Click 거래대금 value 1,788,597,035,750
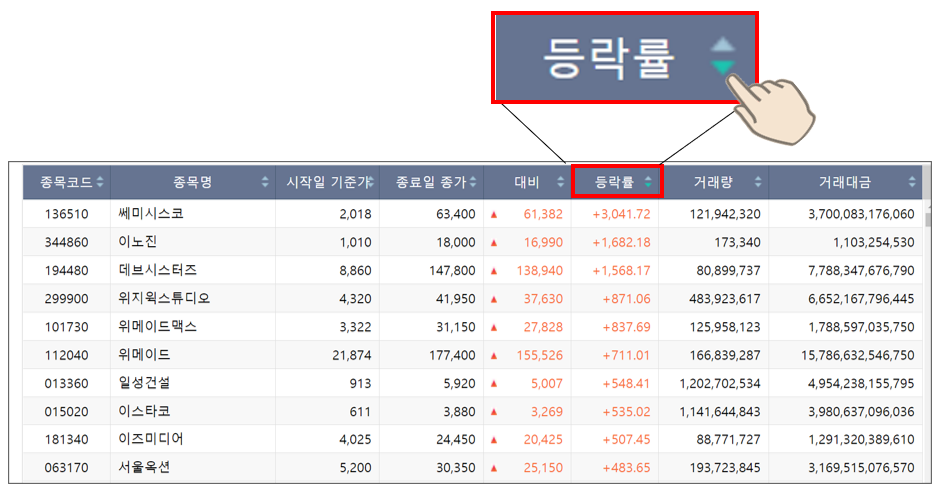Image resolution: width=938 pixels, height=493 pixels. (x=861, y=327)
